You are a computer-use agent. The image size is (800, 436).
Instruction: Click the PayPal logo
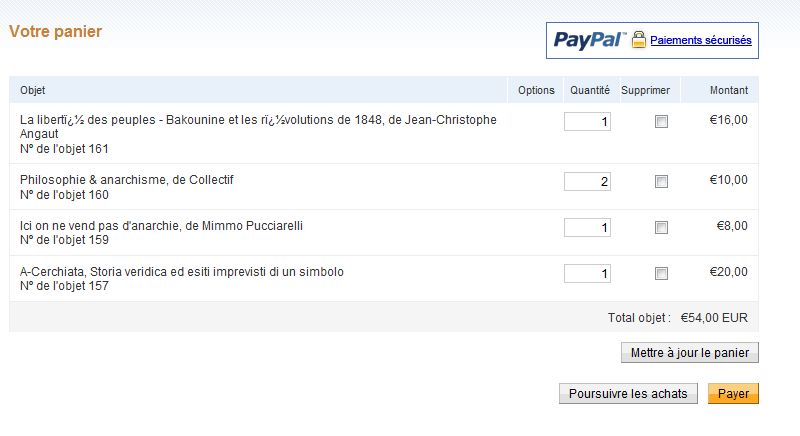tap(590, 40)
